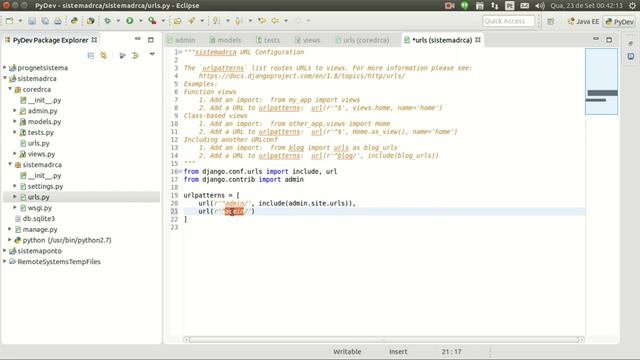Click the clock date in top panel
Viewport: 640px width, 360px height.
tap(587, 6)
